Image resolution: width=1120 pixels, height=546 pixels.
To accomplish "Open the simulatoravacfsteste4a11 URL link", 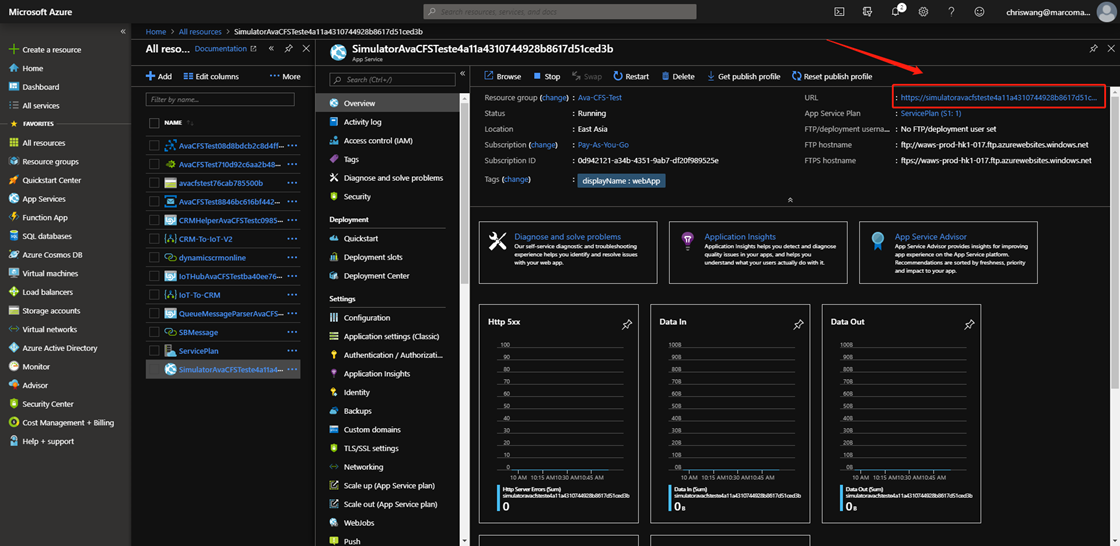I will [x=999, y=97].
